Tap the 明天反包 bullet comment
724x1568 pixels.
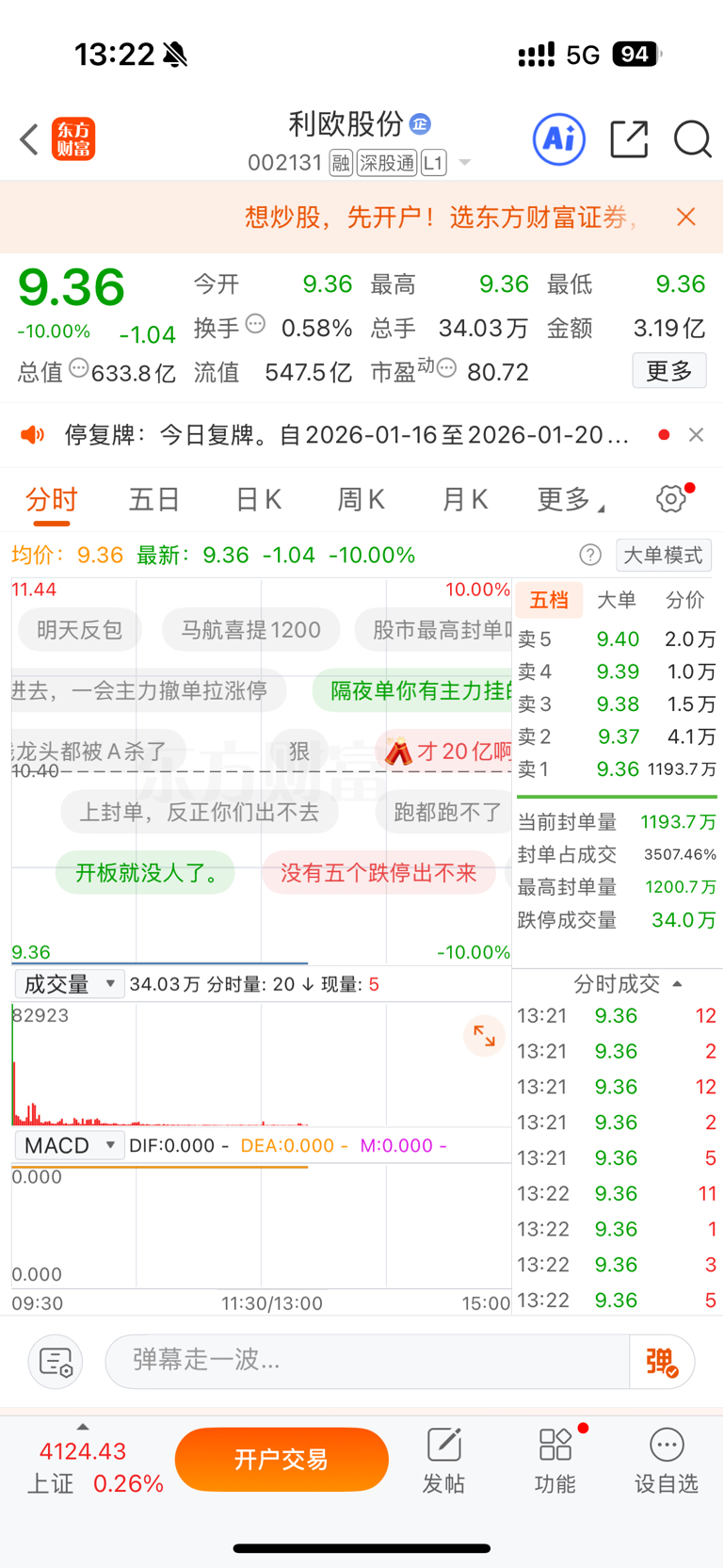click(80, 630)
